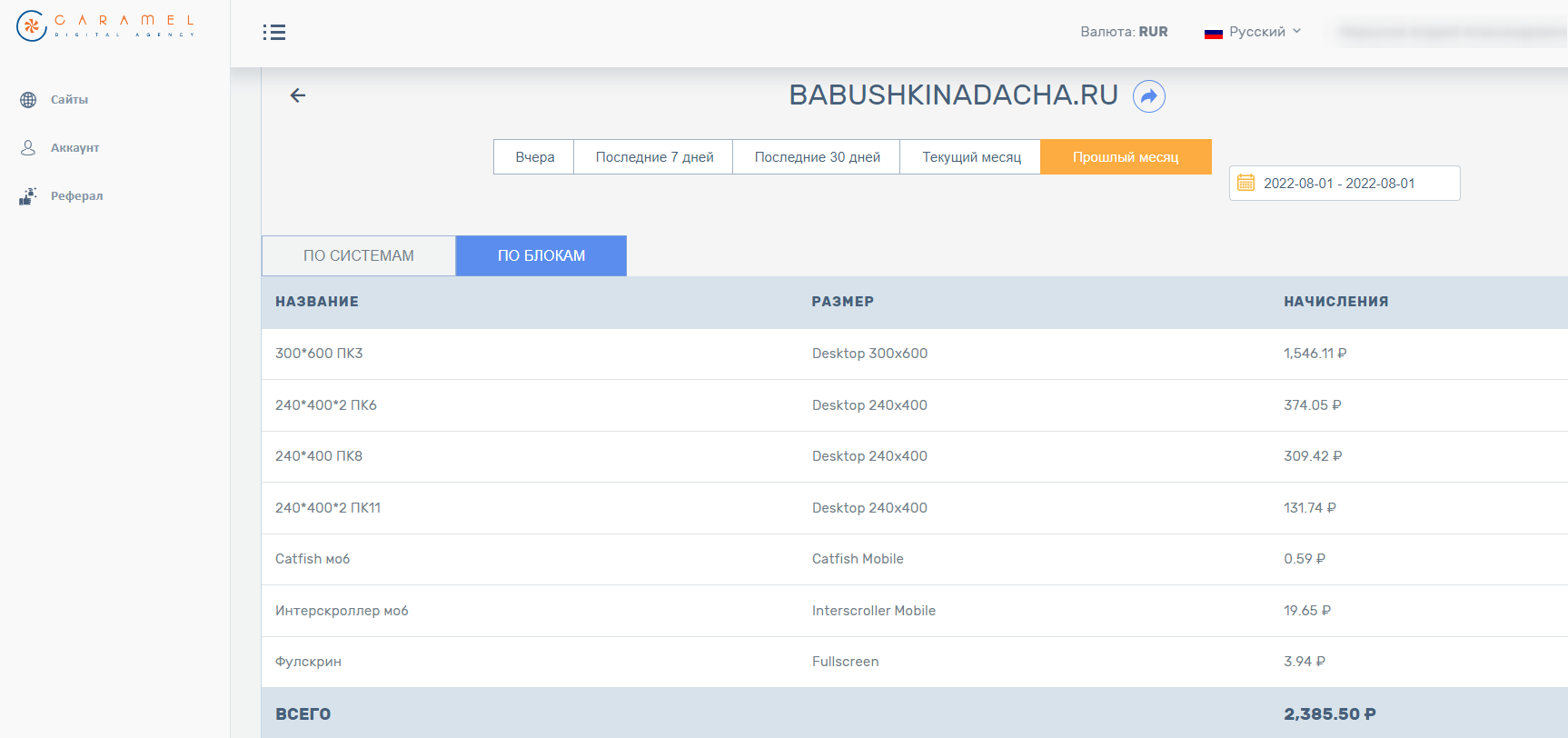The width and height of the screenshot is (1568, 738).
Task: Click the Russian flag icon
Action: [x=1213, y=33]
